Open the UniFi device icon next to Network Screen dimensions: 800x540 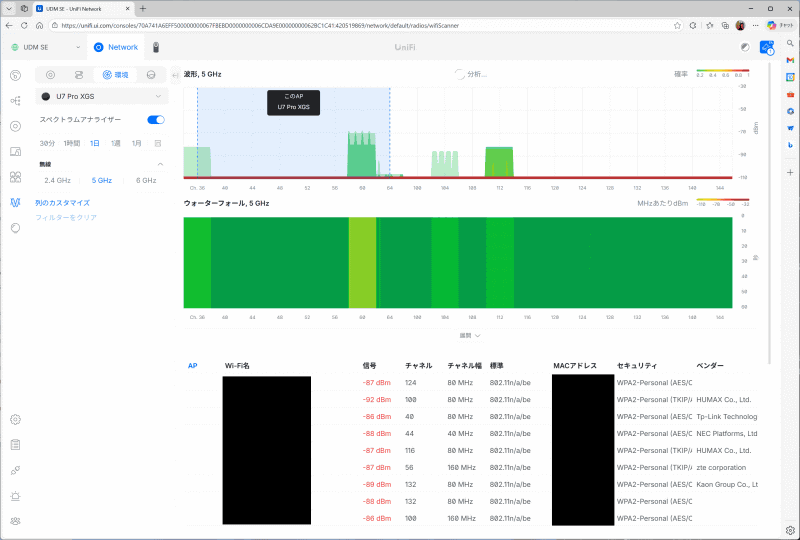click(156, 47)
